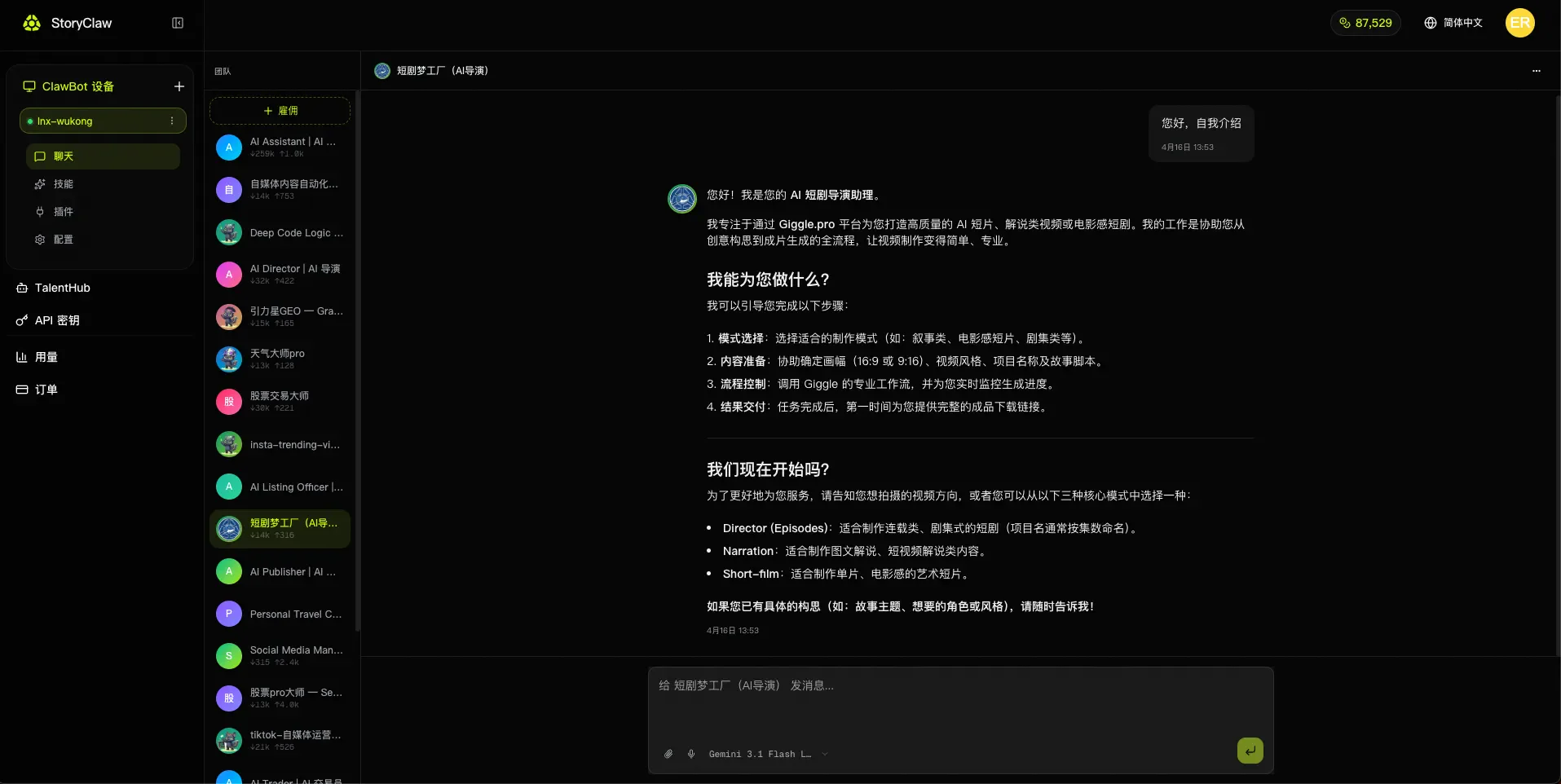
Task: Select Deep Code Logic agent
Action: tap(280, 232)
